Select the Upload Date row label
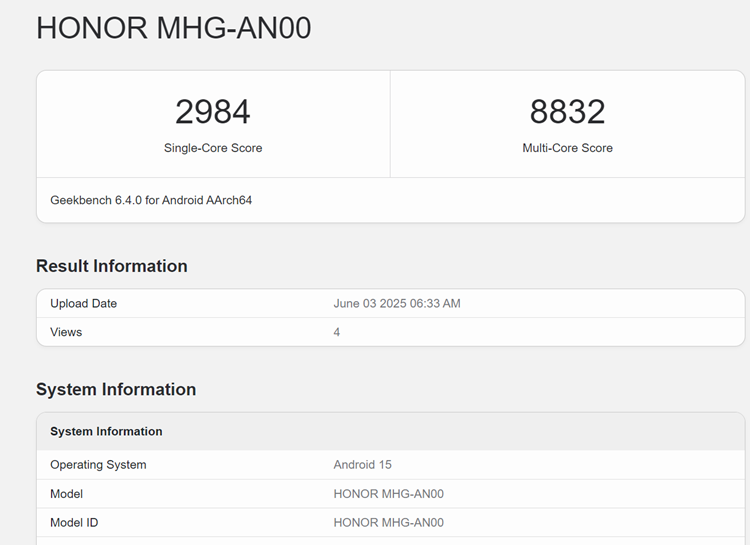Viewport: 750px width, 545px height. [83, 303]
